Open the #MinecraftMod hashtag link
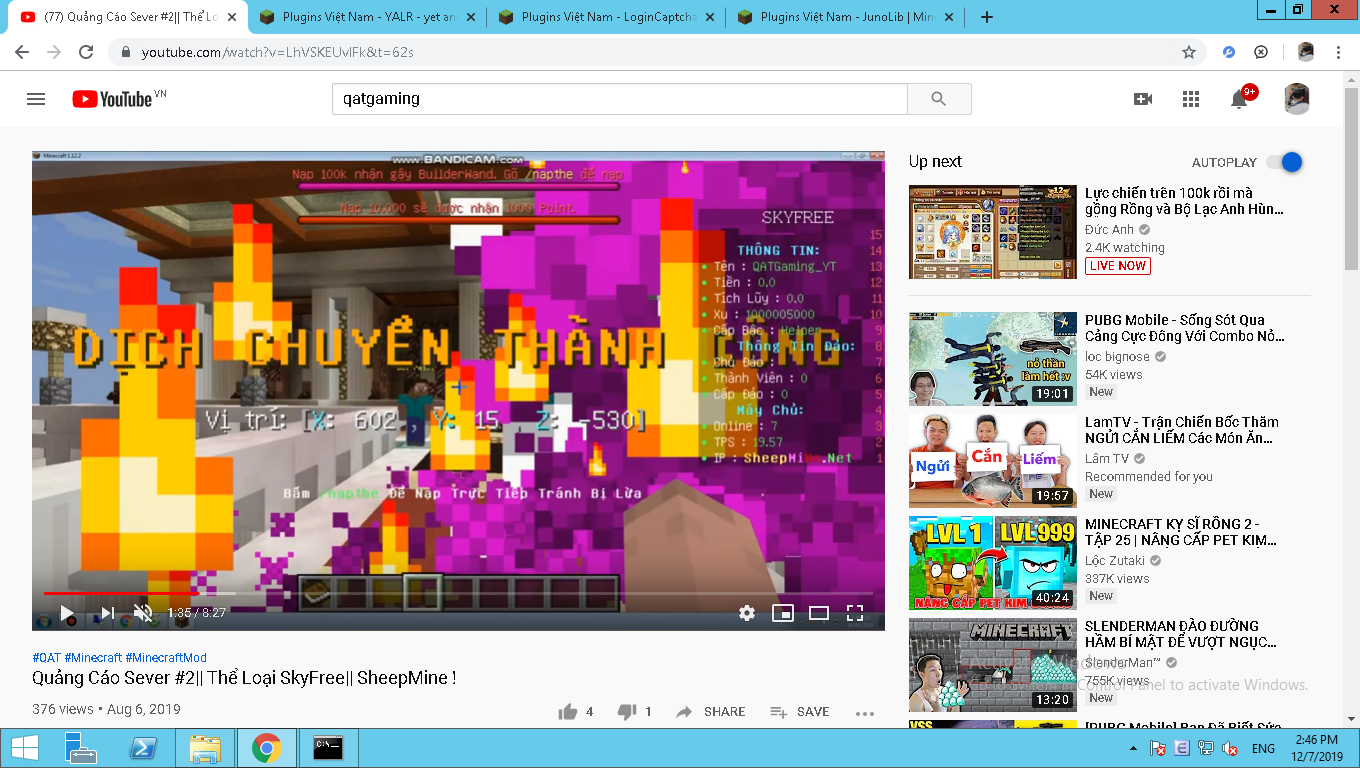The image size is (1360, 768). tap(166, 657)
